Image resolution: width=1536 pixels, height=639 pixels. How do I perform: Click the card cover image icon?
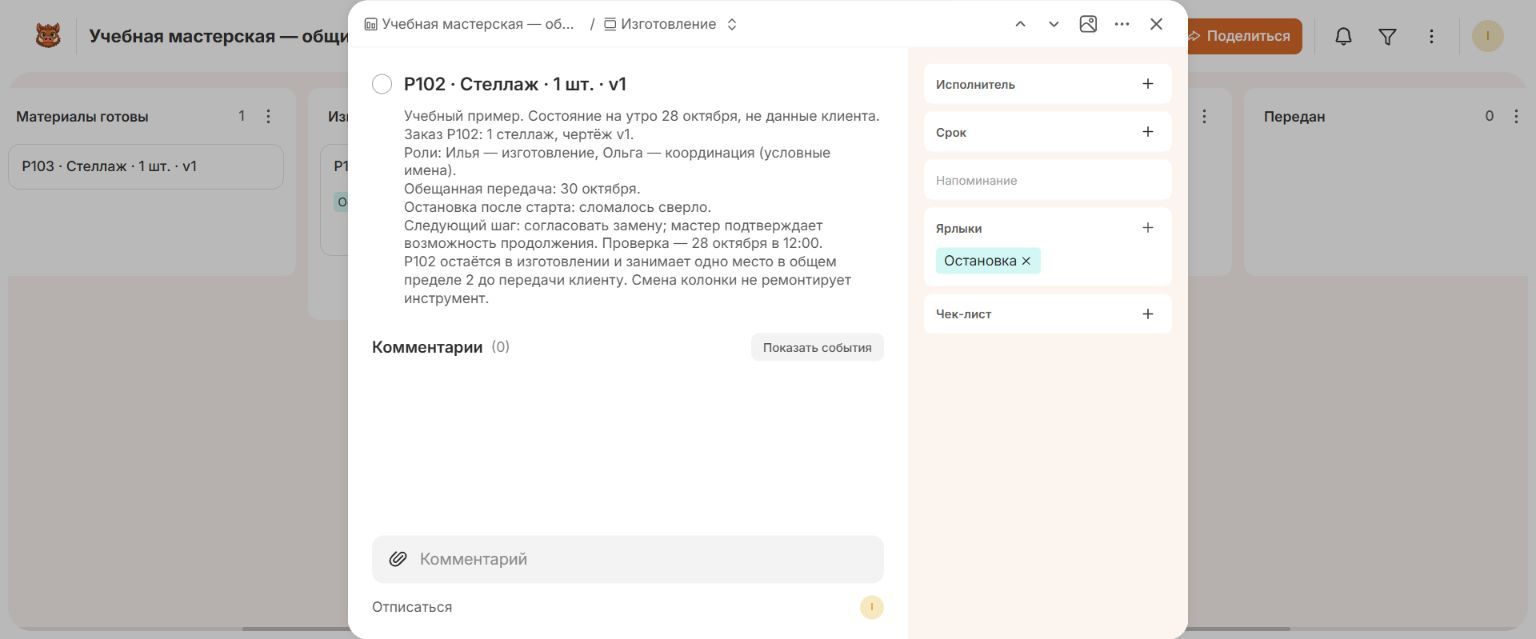coord(1088,24)
